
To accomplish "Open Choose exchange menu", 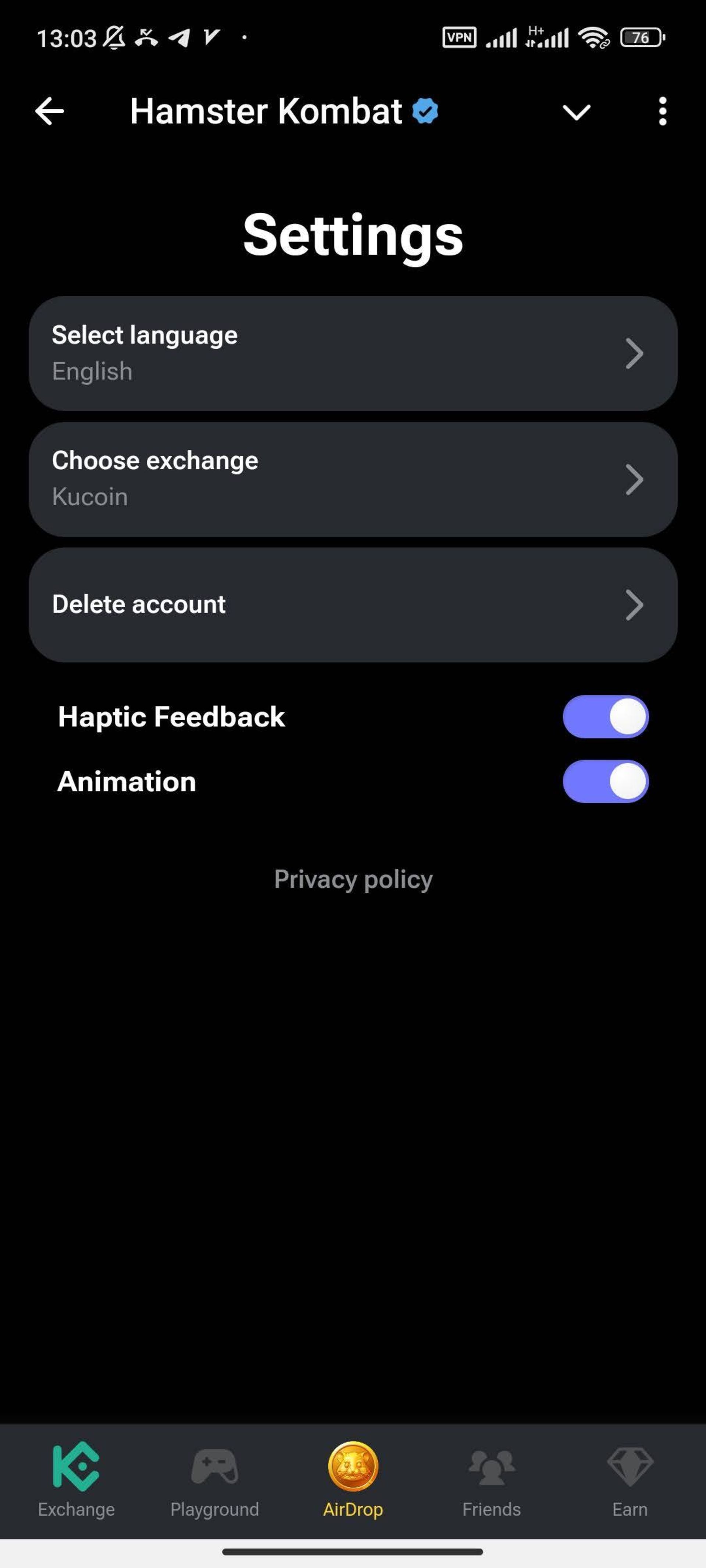I will coord(353,479).
